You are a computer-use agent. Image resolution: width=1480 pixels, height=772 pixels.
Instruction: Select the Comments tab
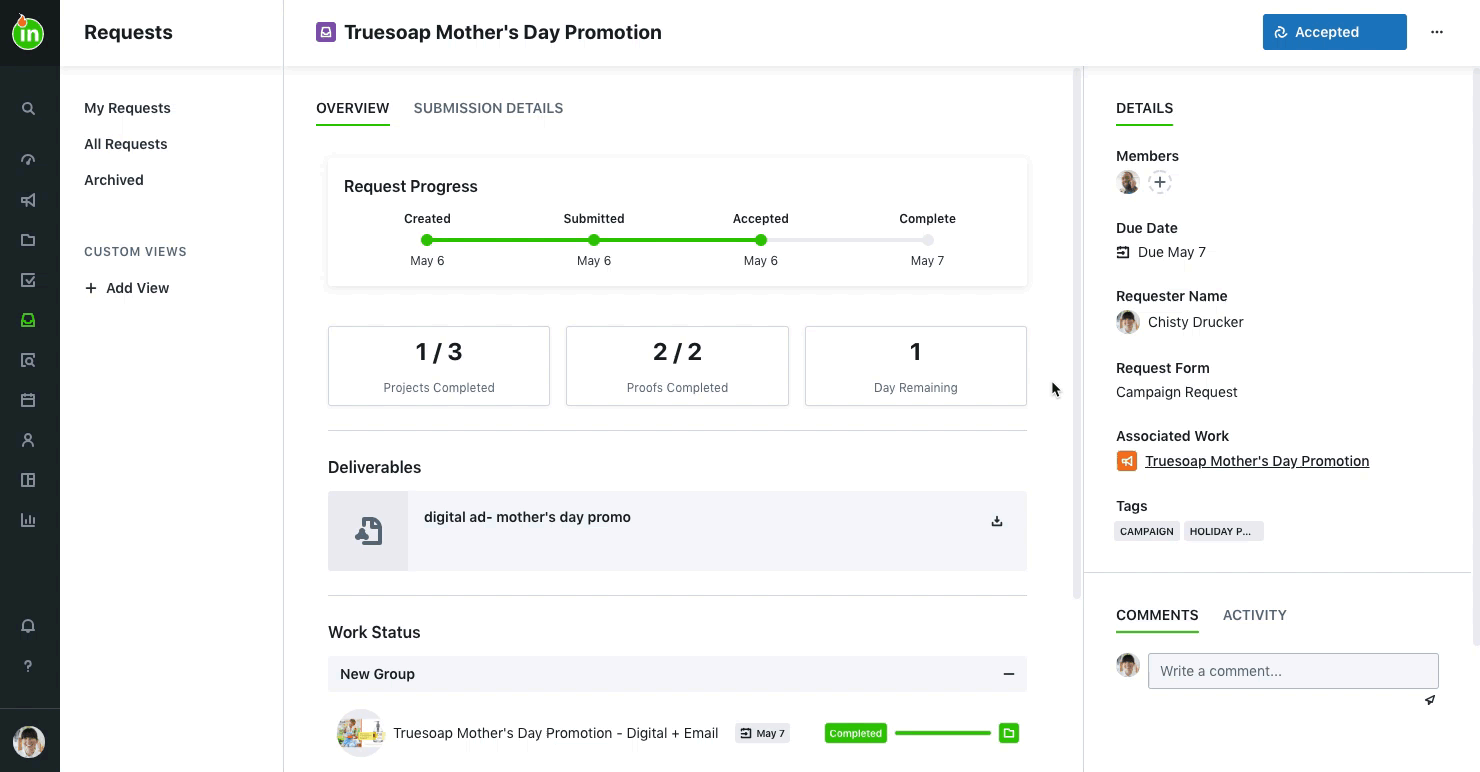click(1157, 615)
